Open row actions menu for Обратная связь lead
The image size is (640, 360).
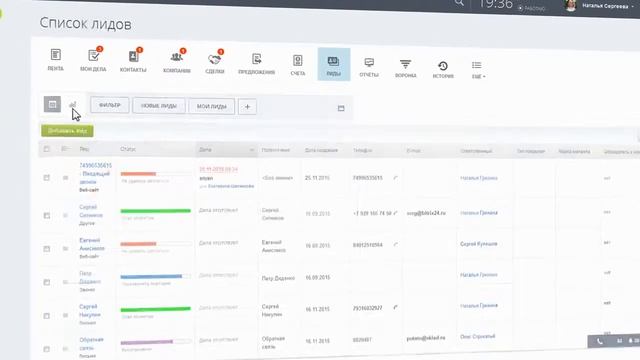(65, 349)
